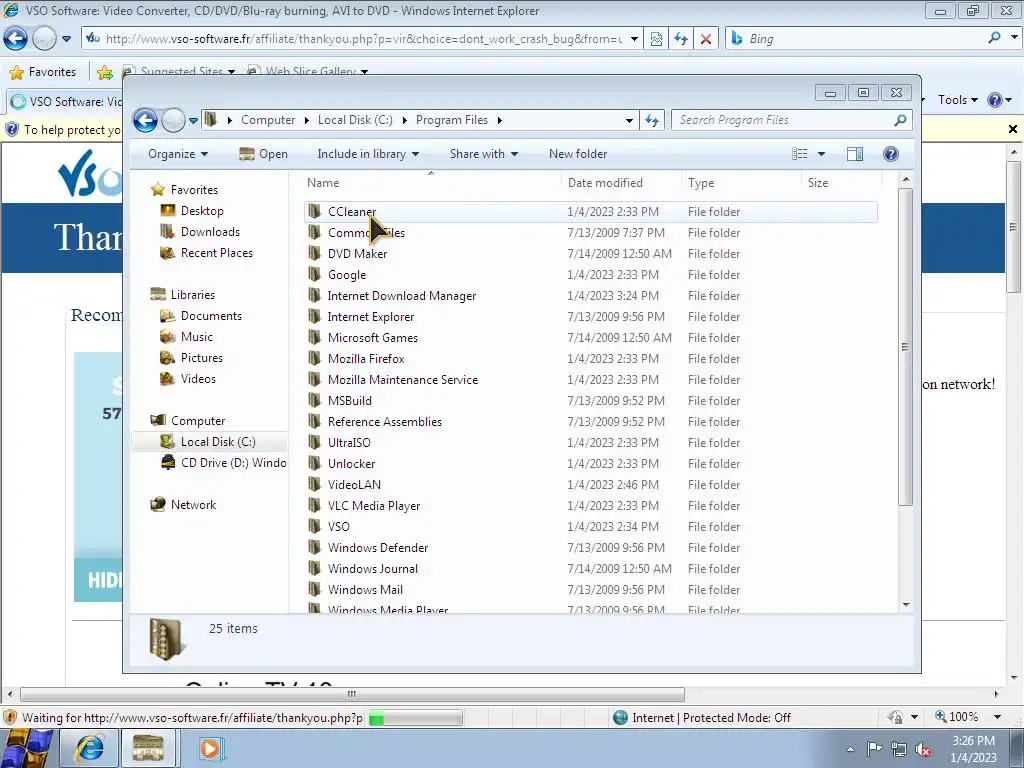
Task: Click Favorites label in IE bar
Action: pos(52,72)
